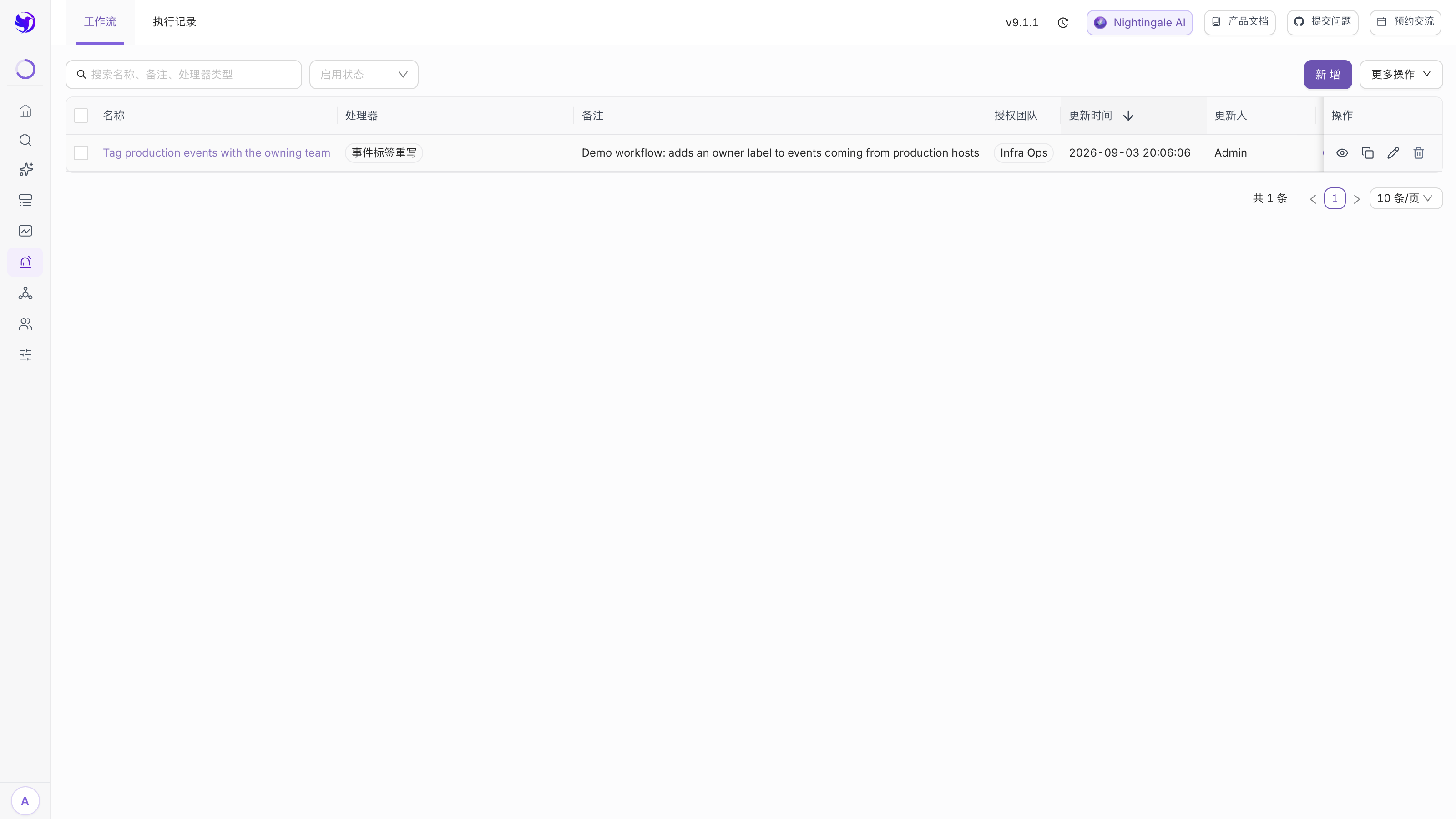1456x819 pixels.
Task: Click the previous page arrow
Action: [1313, 199]
